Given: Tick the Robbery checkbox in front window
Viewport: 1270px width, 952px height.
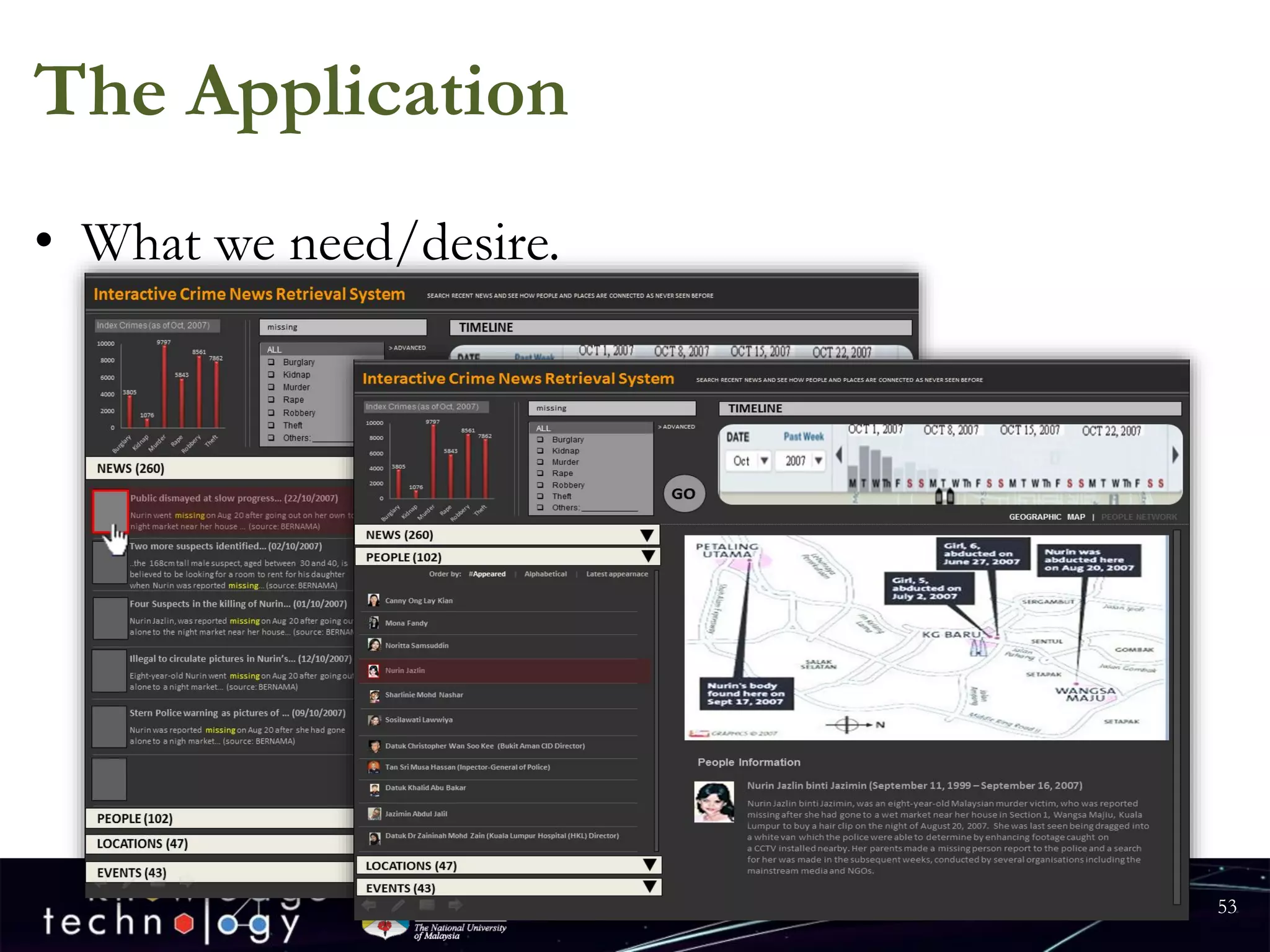Looking at the screenshot, I should (540, 485).
